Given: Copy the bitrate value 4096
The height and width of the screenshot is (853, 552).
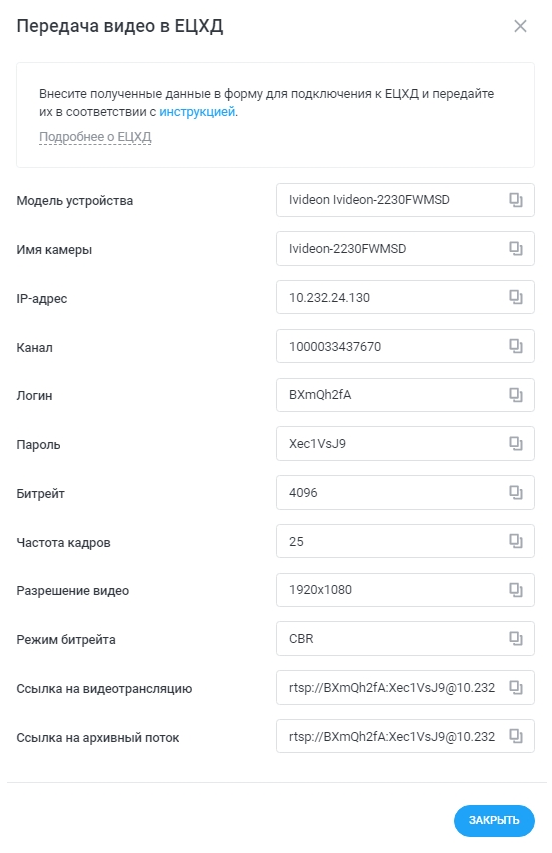Looking at the screenshot, I should point(516,493).
